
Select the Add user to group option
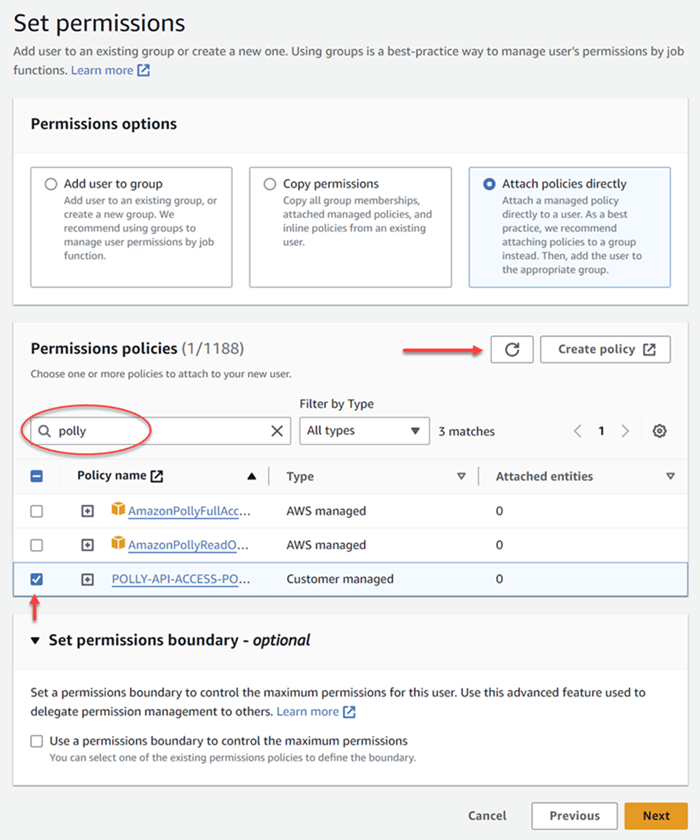click(x=51, y=184)
